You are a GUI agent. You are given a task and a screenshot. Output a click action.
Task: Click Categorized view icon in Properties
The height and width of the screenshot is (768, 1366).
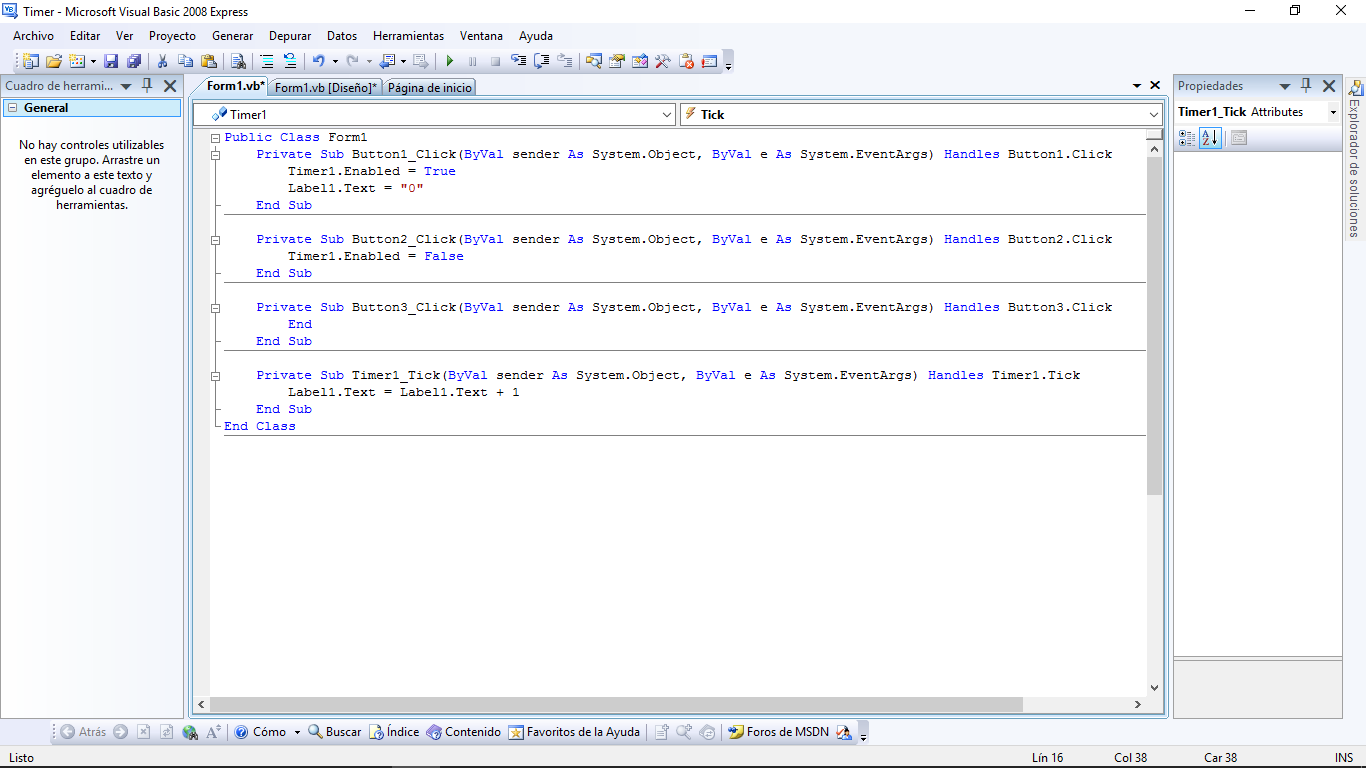(x=1187, y=138)
